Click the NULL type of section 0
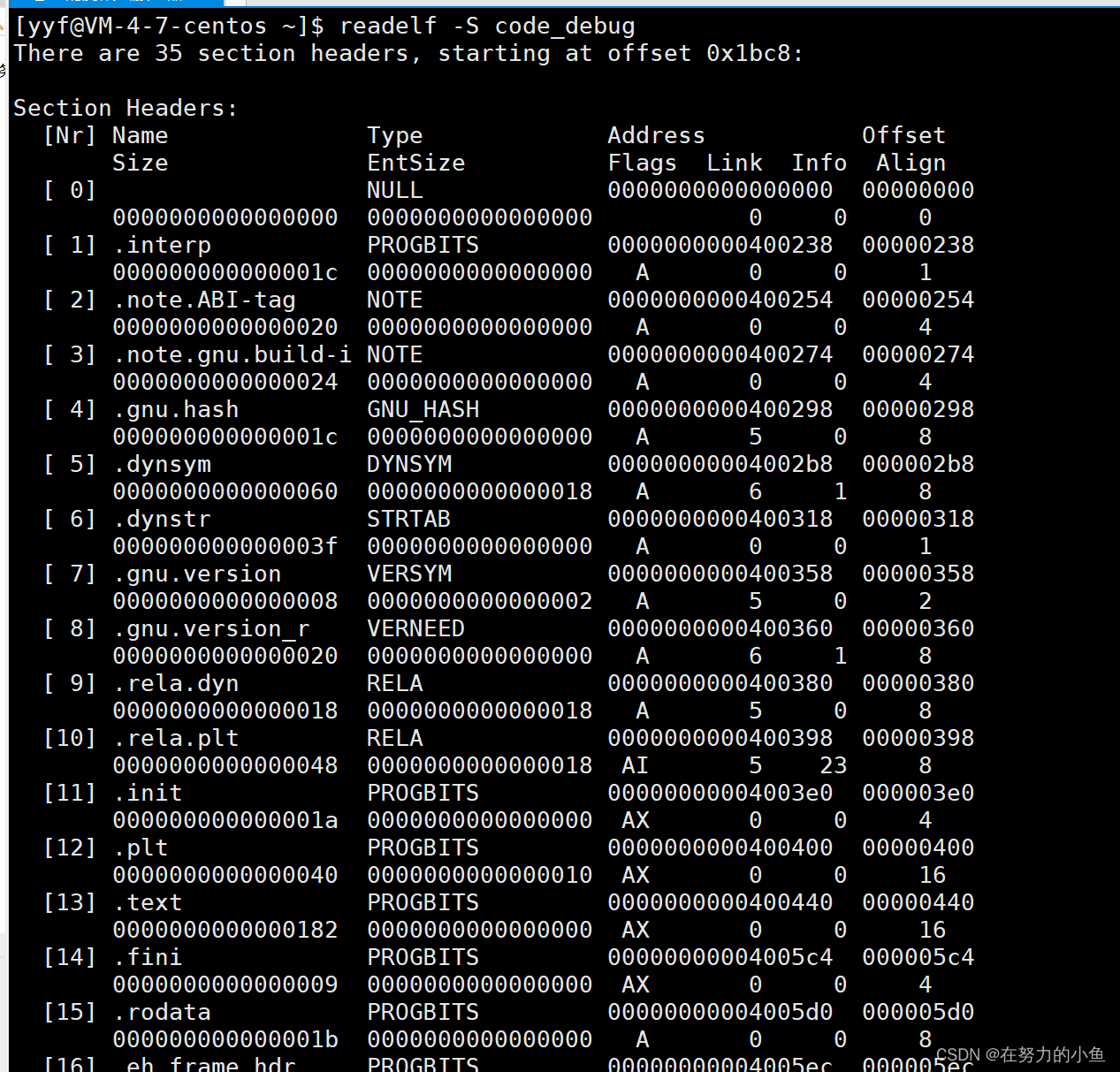1120x1072 pixels. (x=394, y=190)
